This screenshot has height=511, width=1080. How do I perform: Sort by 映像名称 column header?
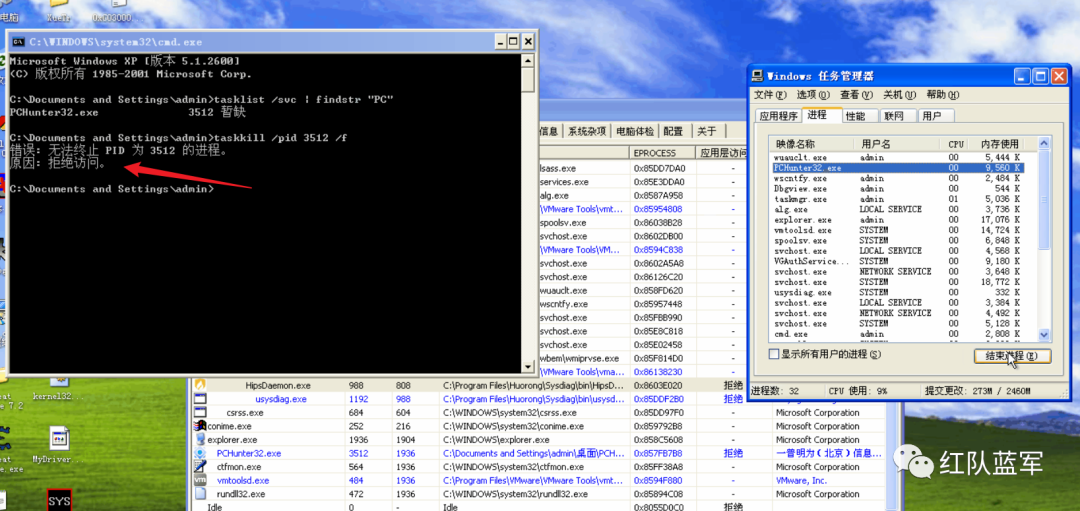pyautogui.click(x=813, y=144)
